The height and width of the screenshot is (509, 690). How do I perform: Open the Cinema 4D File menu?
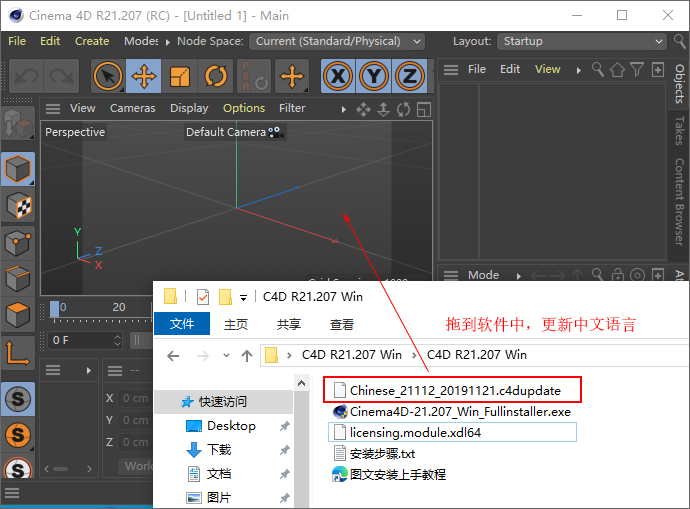point(17,41)
